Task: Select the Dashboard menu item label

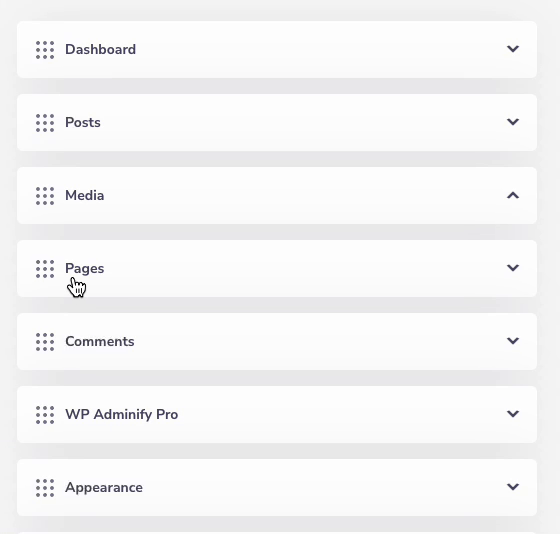Action: coord(100,49)
